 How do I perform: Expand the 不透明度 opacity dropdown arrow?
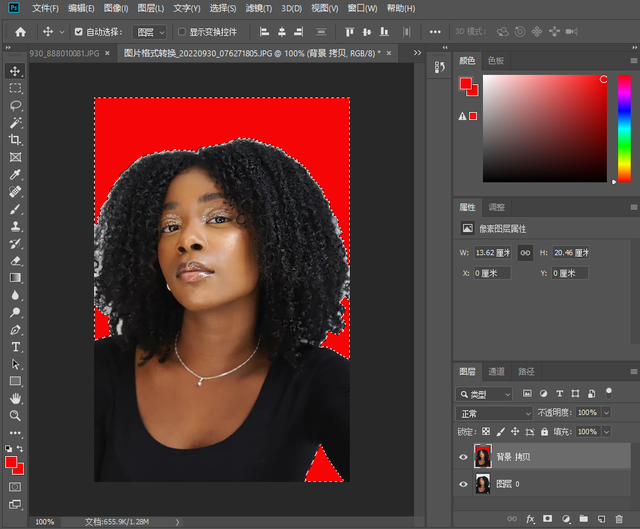(x=606, y=413)
